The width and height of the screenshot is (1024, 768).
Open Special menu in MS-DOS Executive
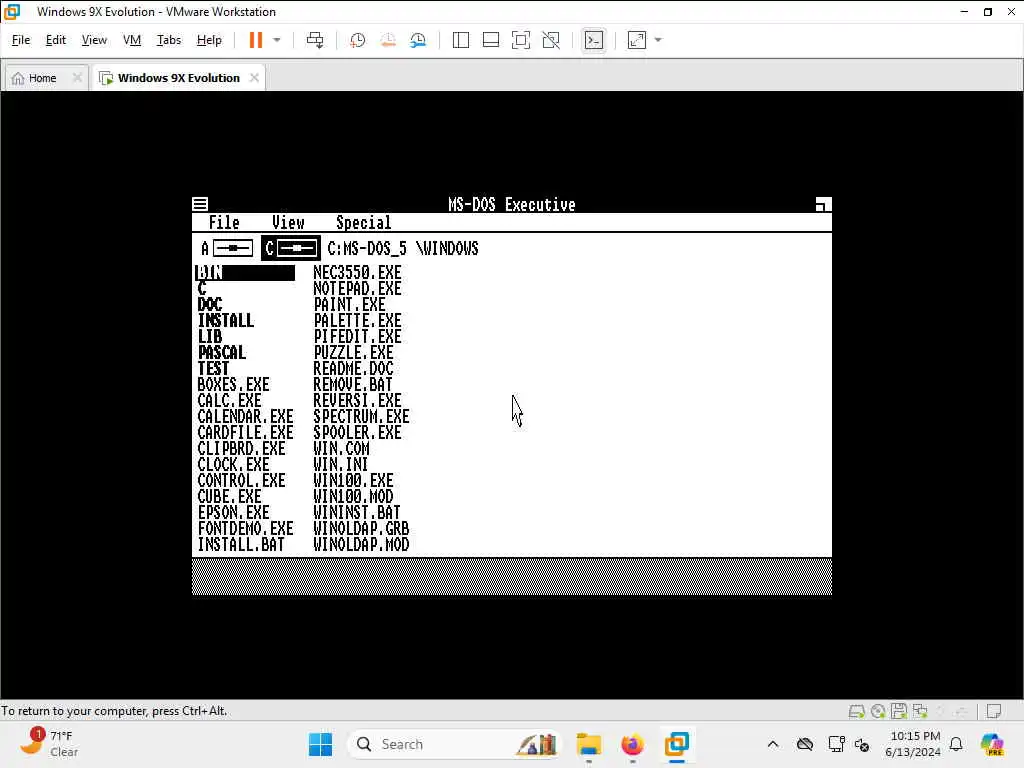point(364,223)
